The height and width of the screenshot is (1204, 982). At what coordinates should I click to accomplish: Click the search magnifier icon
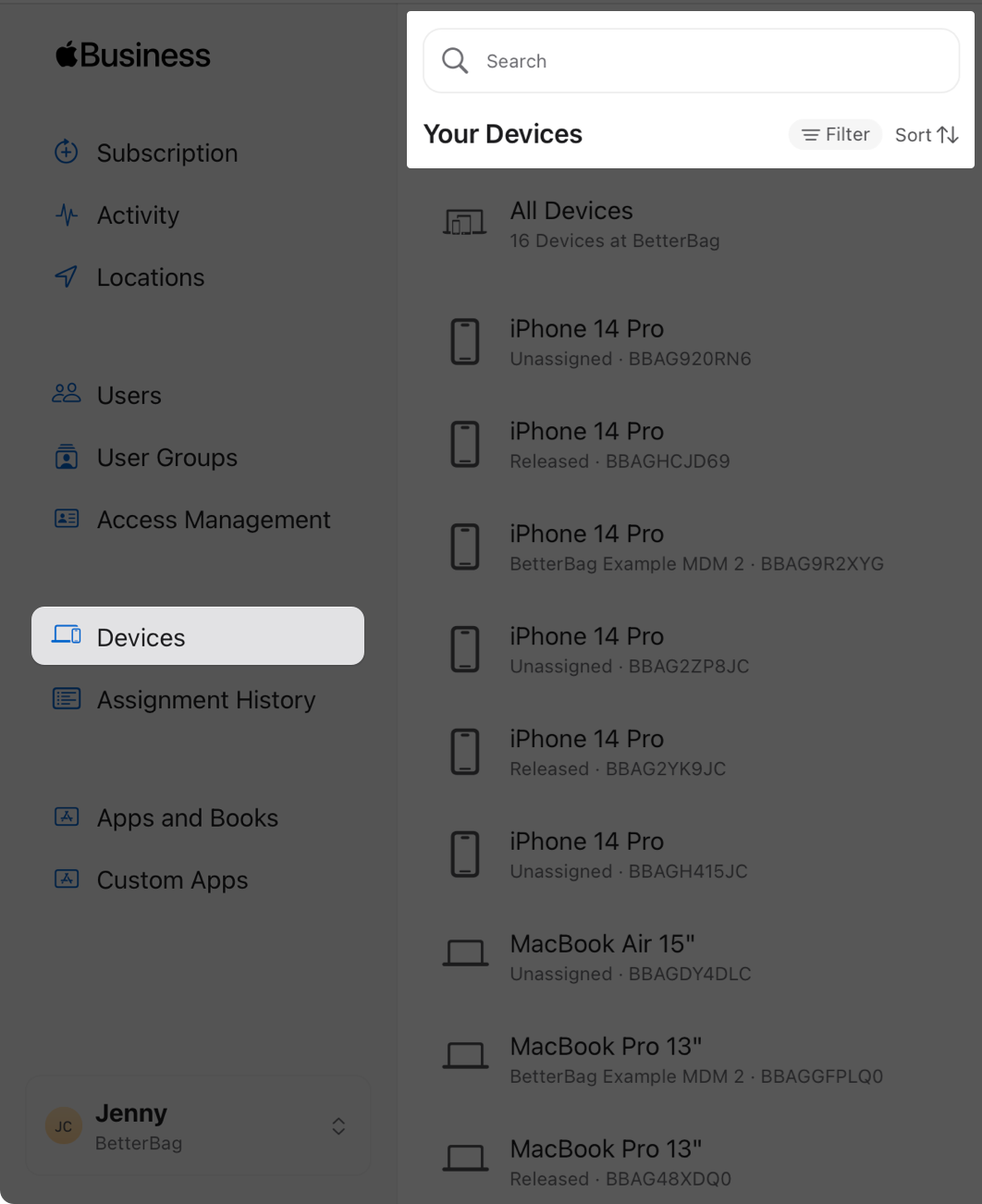click(455, 61)
